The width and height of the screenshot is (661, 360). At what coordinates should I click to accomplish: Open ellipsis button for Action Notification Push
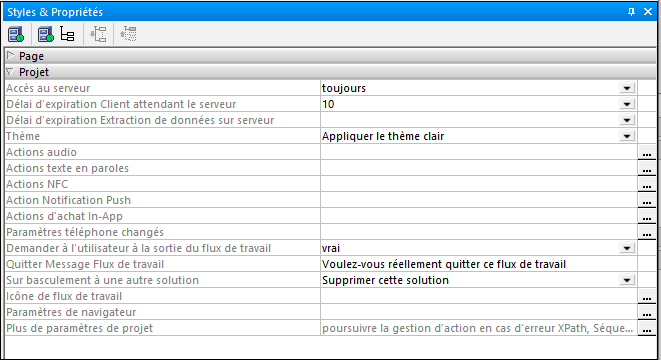point(647,200)
